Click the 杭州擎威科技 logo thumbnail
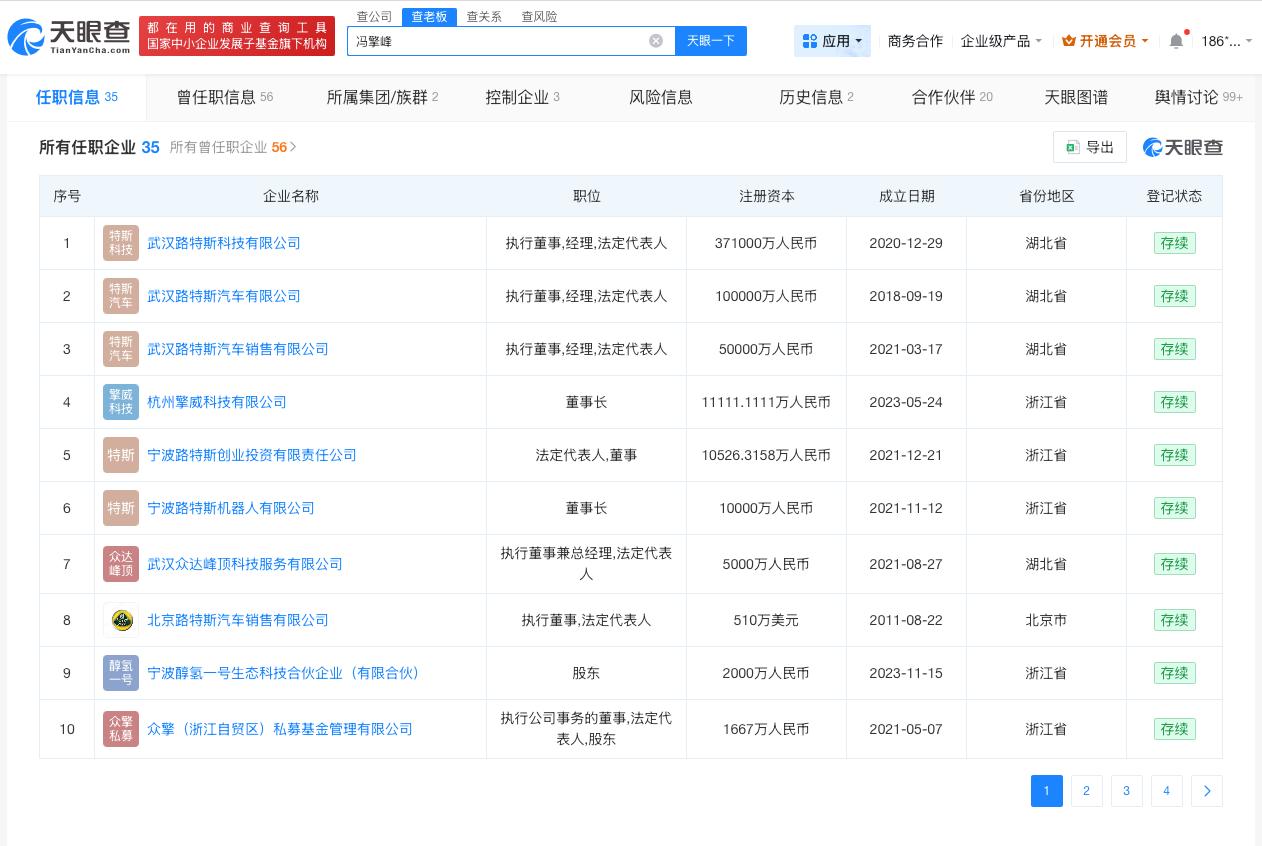The height and width of the screenshot is (846, 1262). coord(121,402)
